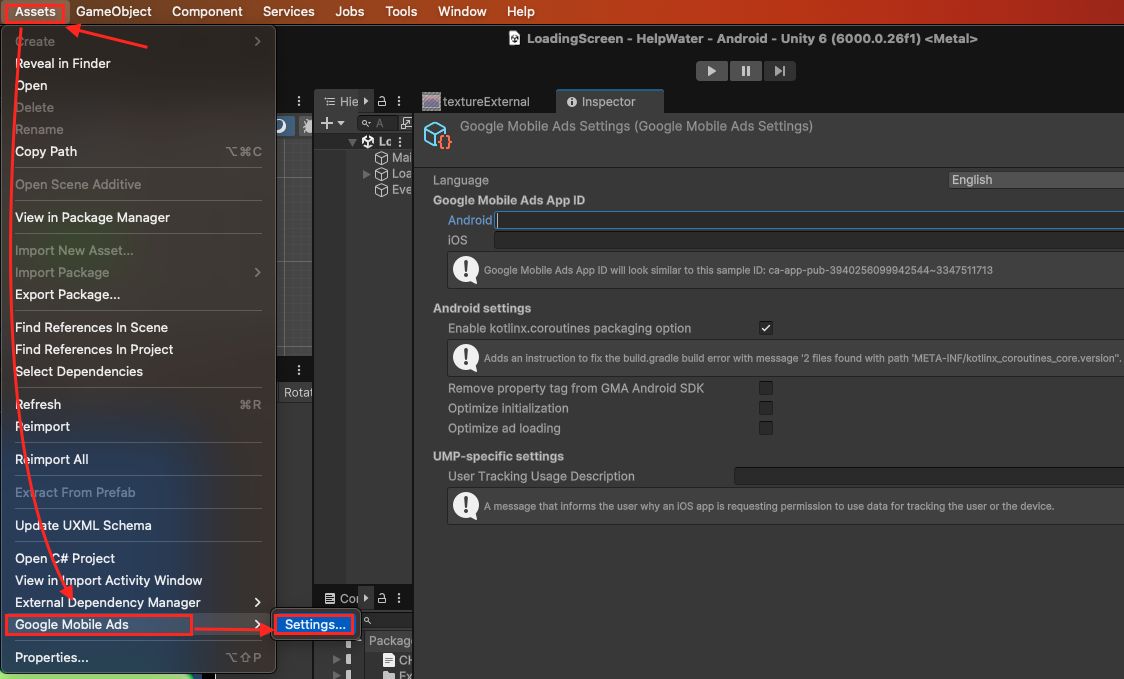Open the Jobs menu
1124x679 pixels.
pos(350,11)
